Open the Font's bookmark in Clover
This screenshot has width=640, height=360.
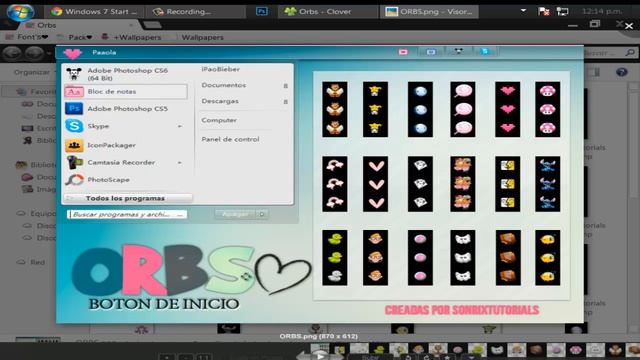pos(27,37)
